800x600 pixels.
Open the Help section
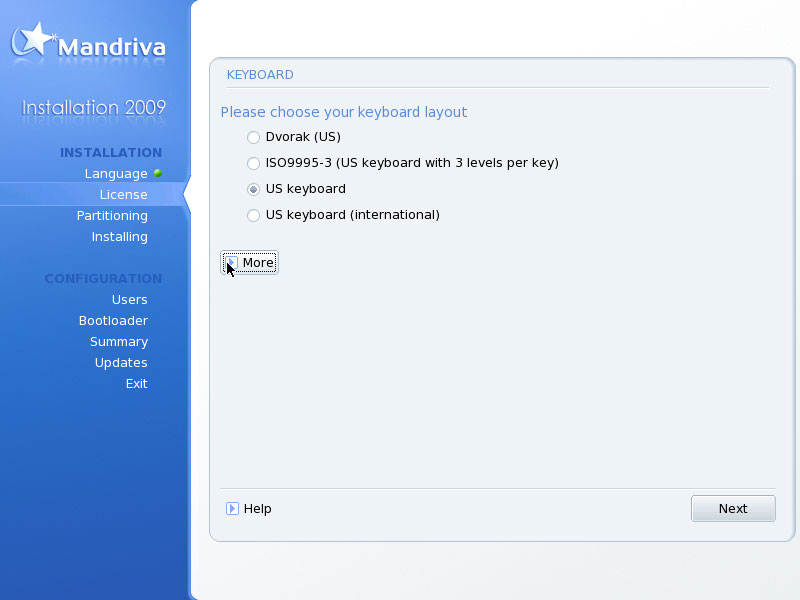point(248,509)
